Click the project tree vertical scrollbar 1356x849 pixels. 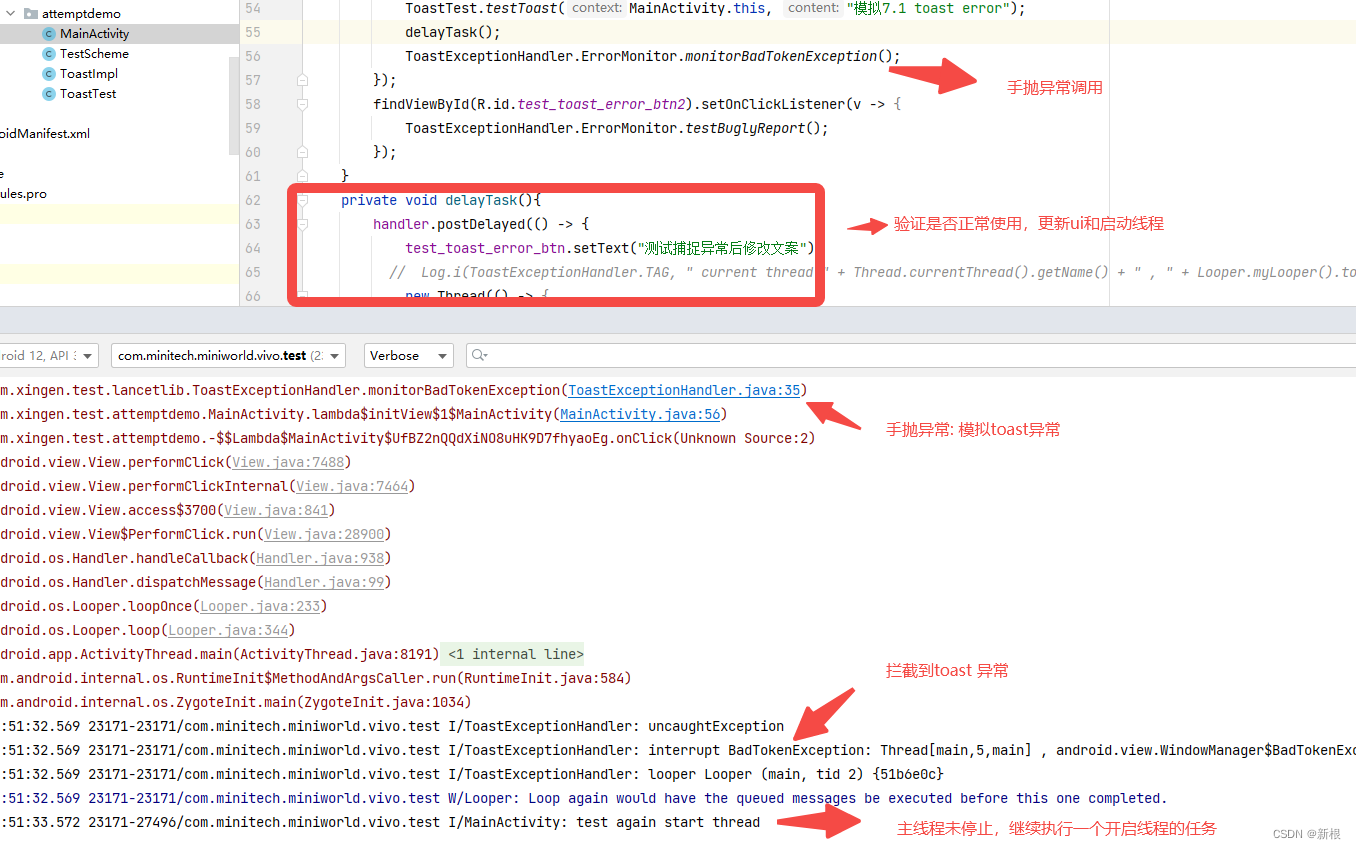[234, 105]
